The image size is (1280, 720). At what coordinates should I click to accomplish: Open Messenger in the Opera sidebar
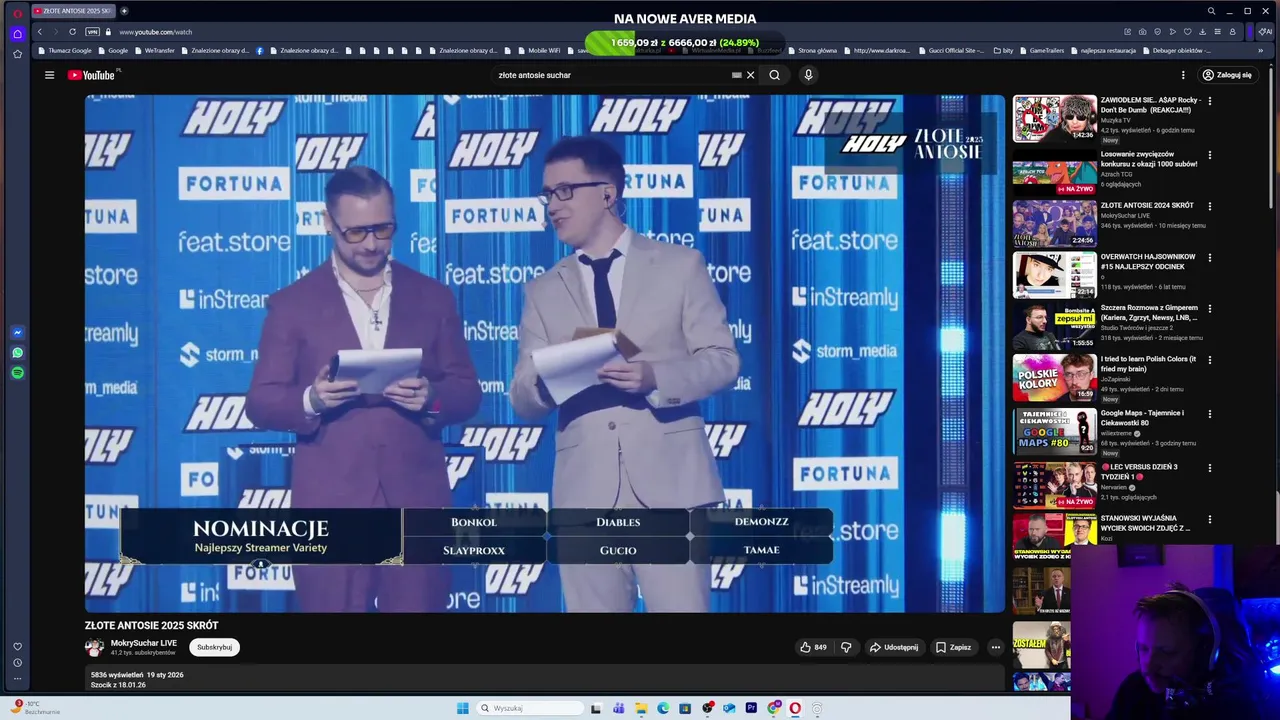click(17, 332)
